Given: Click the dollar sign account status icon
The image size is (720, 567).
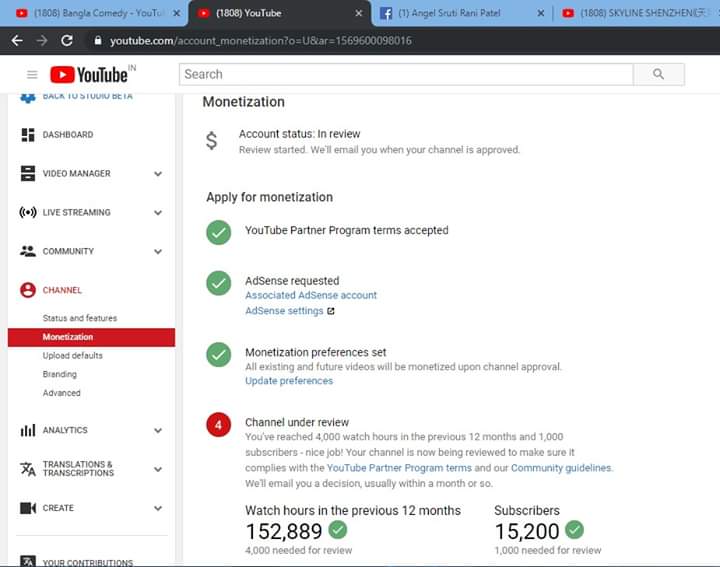Looking at the screenshot, I should click(211, 141).
